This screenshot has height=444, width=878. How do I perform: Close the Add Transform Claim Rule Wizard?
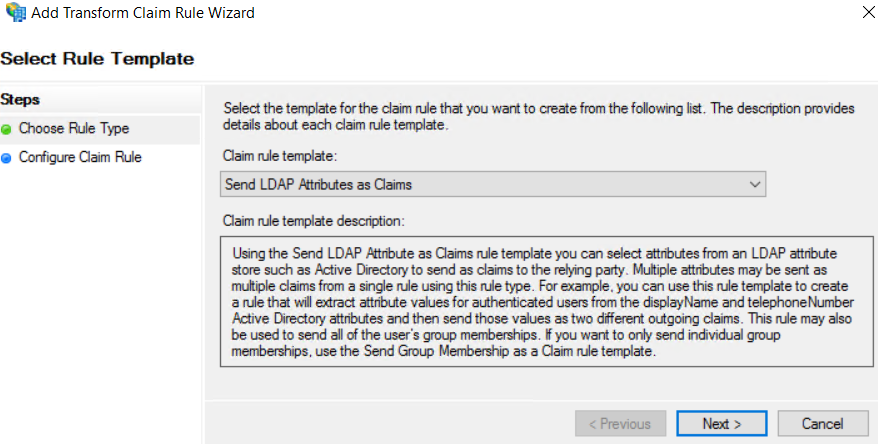point(868,12)
